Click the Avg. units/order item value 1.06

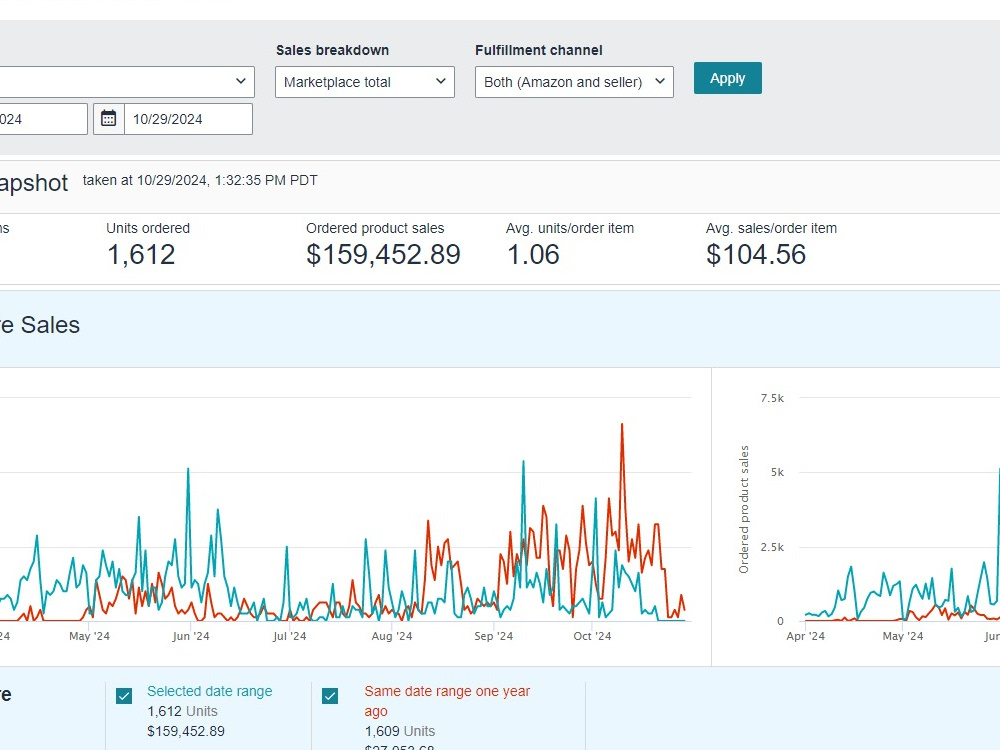tap(533, 254)
